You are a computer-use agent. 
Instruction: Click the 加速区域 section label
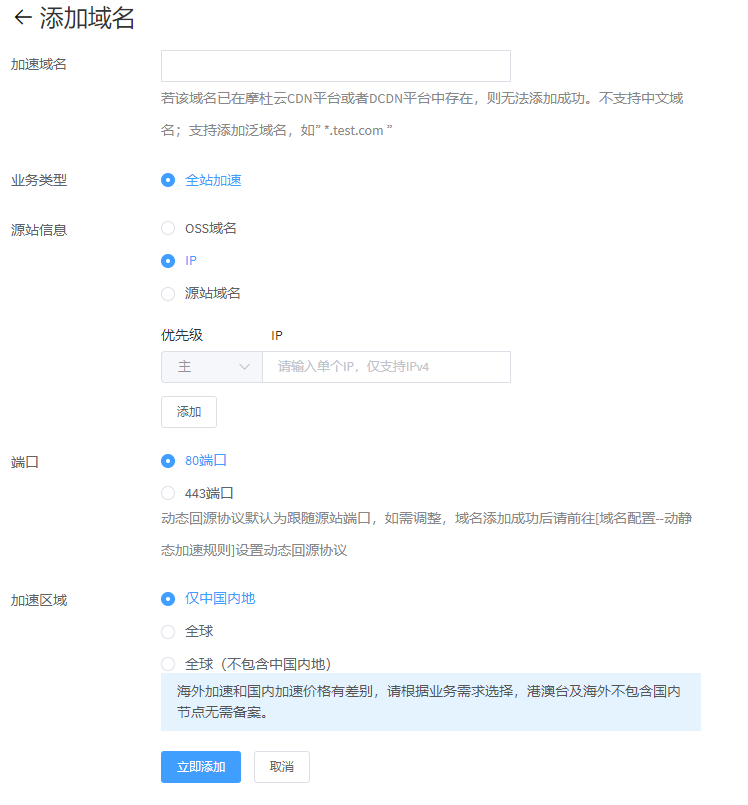39,600
